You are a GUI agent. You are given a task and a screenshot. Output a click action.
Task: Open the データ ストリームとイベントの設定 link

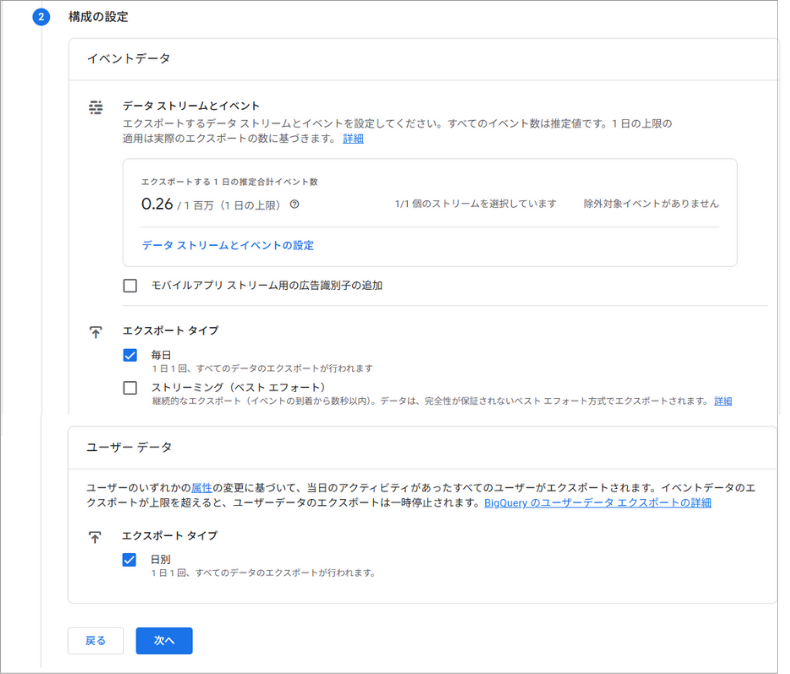[227, 245]
